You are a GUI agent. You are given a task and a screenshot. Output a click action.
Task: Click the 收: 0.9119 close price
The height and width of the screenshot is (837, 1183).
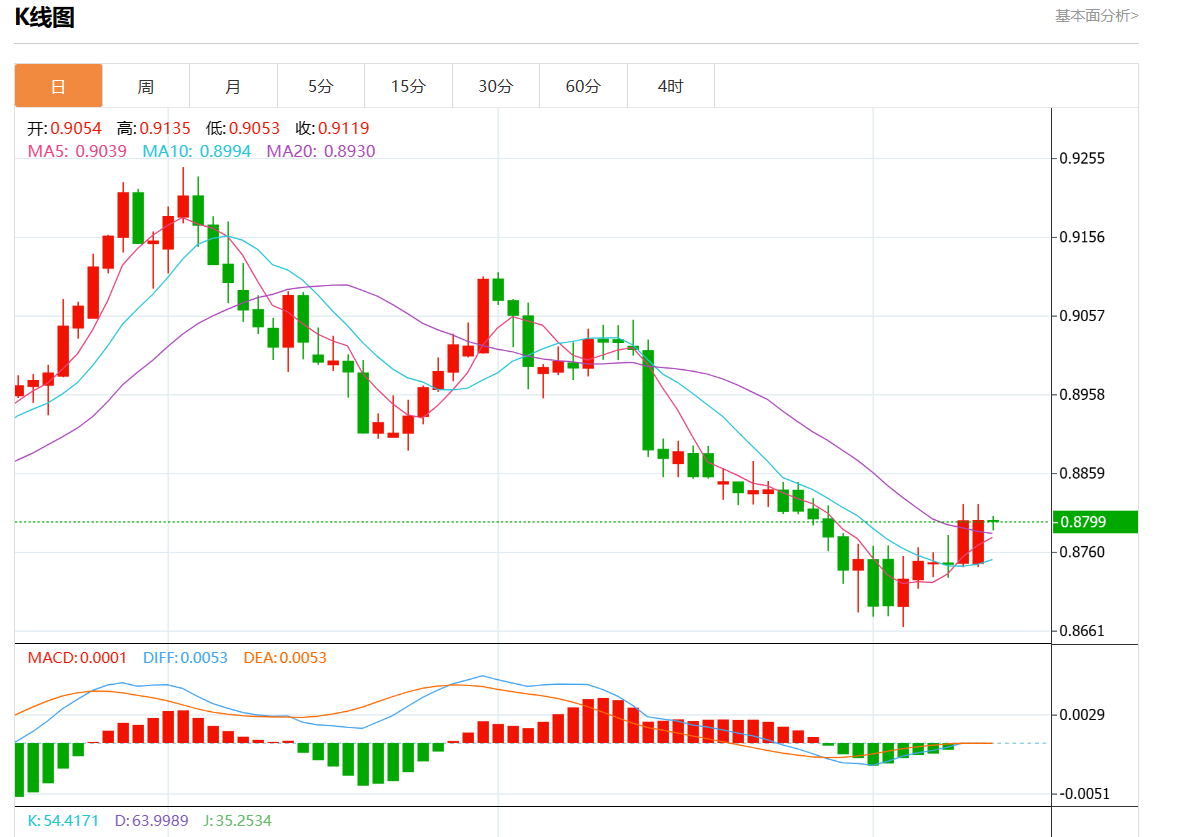(x=333, y=128)
